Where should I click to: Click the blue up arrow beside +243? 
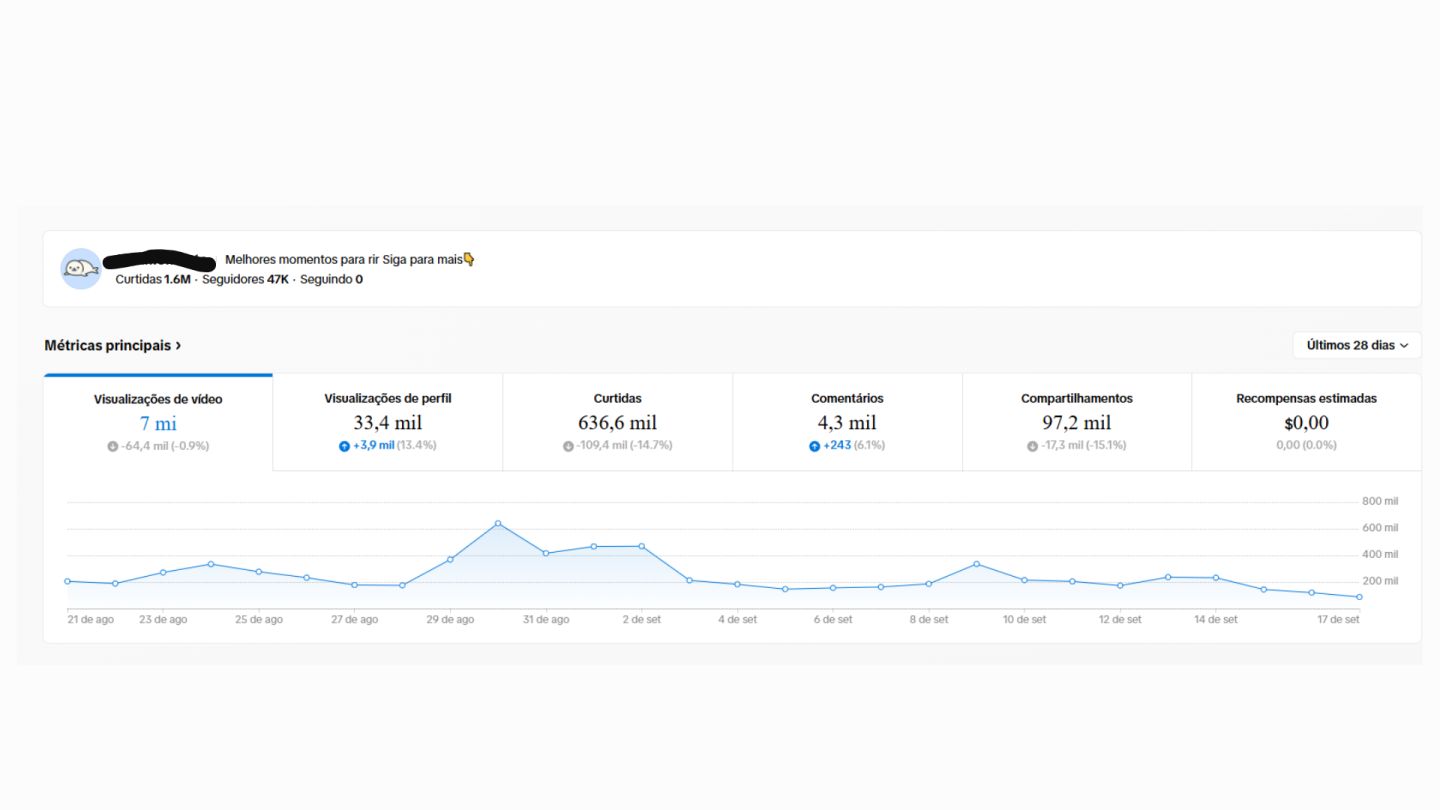pos(814,446)
